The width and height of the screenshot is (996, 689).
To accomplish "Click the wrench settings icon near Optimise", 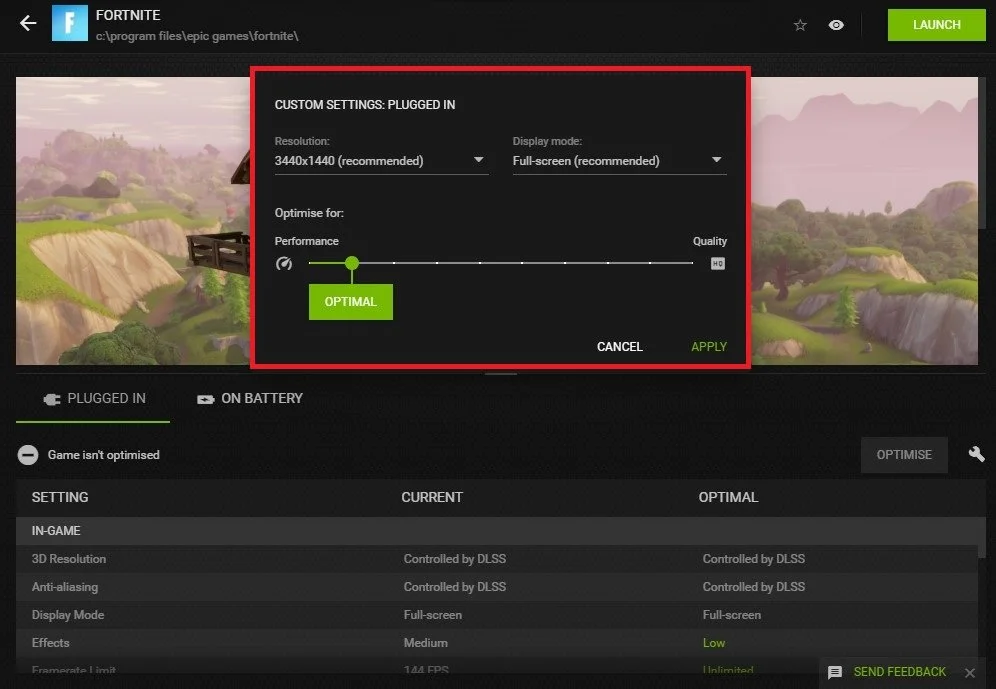I will pos(976,454).
